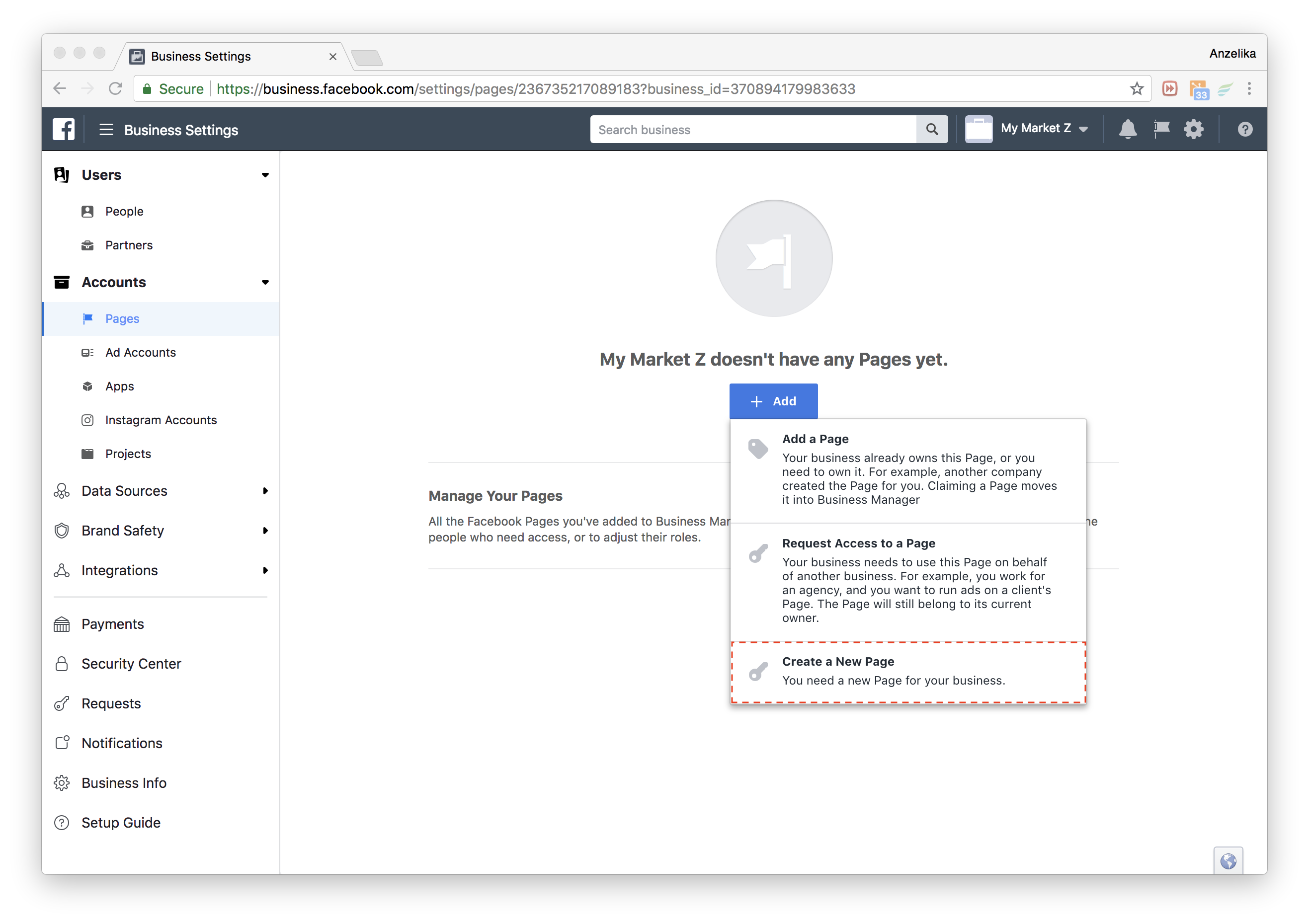Select the Business Settings browser tab
The width and height of the screenshot is (1309, 924).
(234, 56)
